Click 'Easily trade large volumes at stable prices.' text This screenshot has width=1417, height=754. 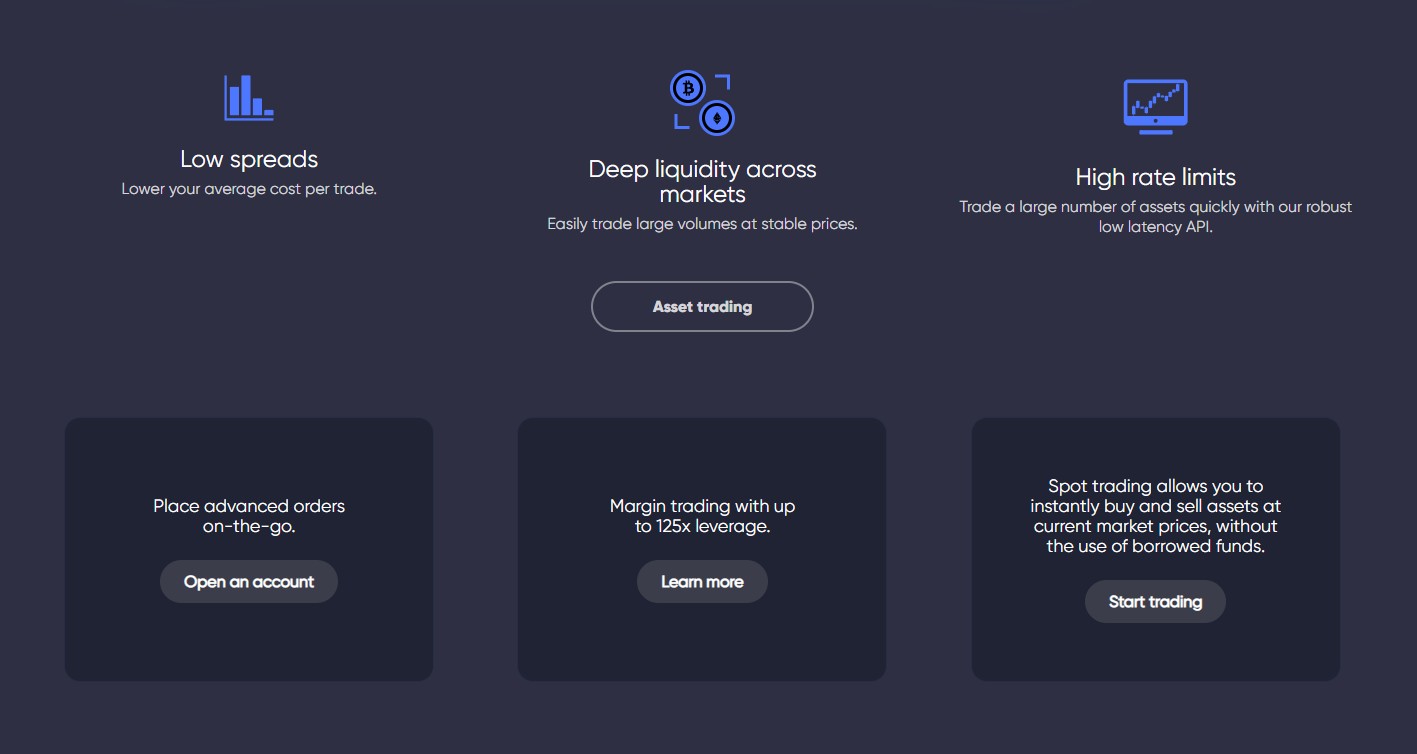(x=702, y=224)
